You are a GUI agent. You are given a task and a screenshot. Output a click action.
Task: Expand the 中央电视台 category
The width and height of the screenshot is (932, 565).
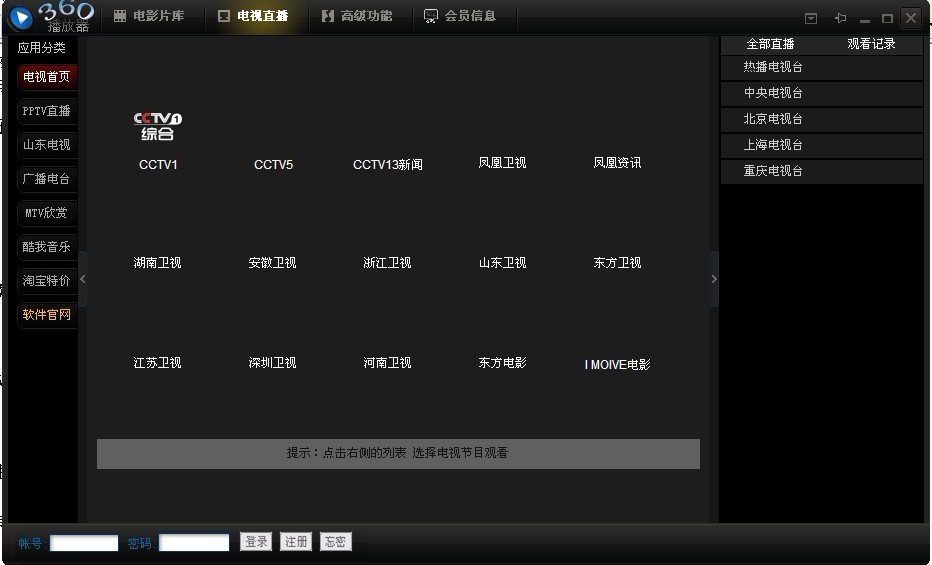click(821, 93)
